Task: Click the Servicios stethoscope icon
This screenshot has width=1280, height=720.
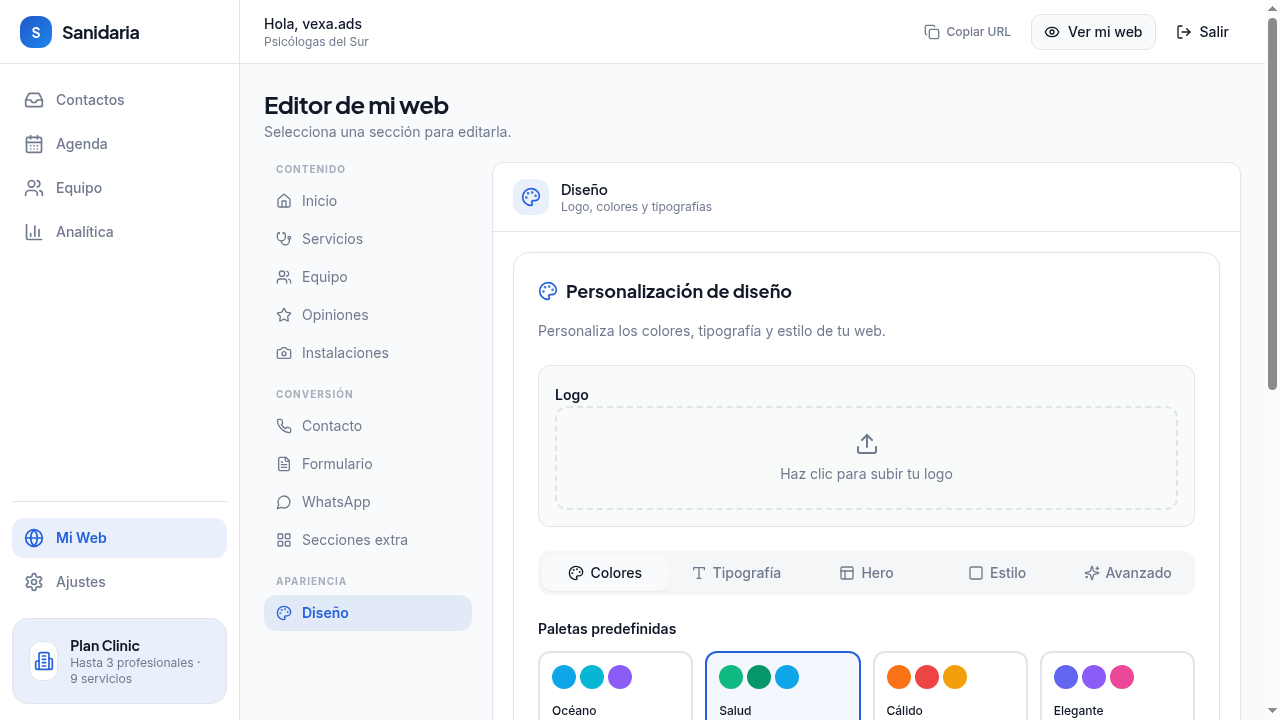Action: (x=284, y=239)
